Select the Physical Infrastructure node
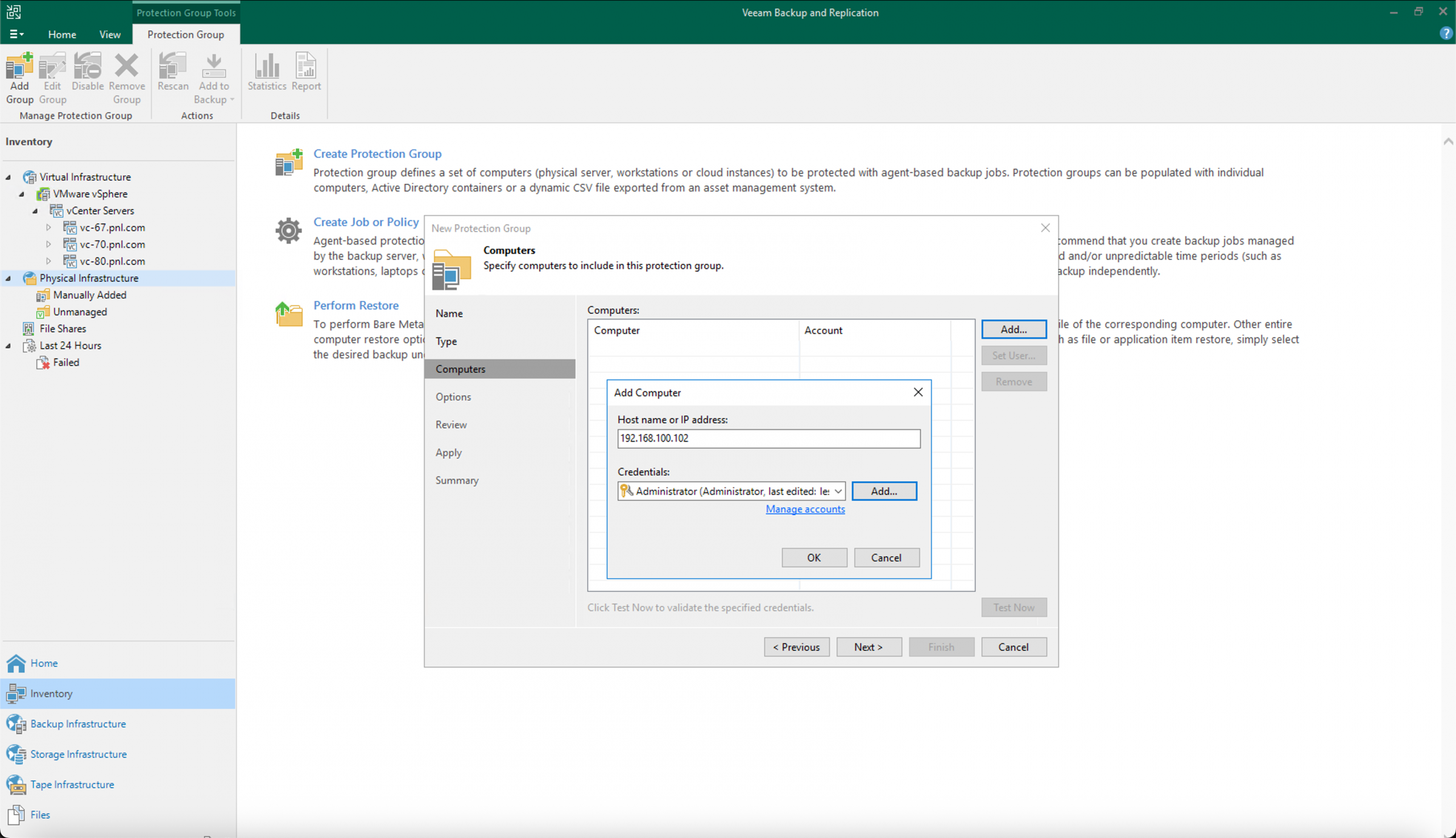1456x838 pixels. 89,278
